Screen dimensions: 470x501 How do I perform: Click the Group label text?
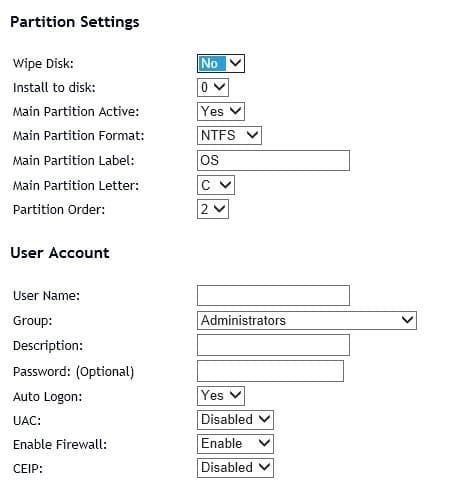33,321
